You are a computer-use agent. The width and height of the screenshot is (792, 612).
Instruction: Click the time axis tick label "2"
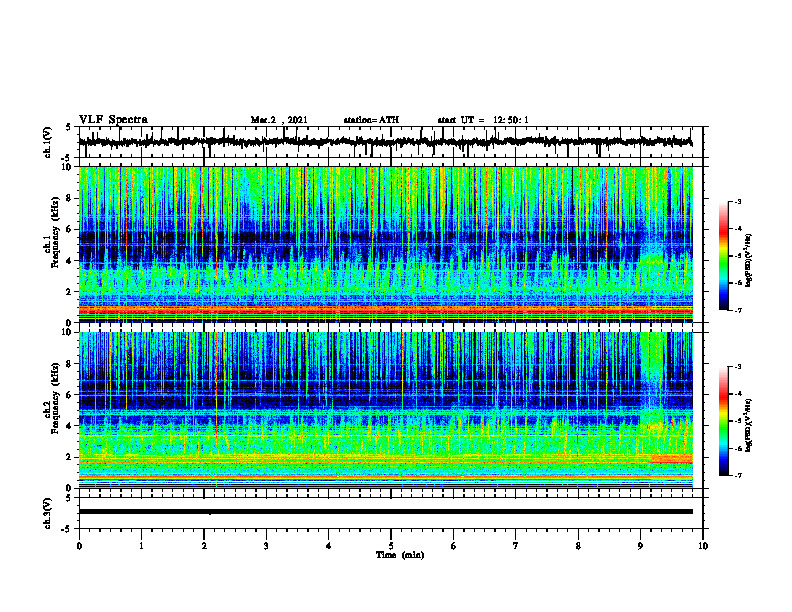coord(204,546)
